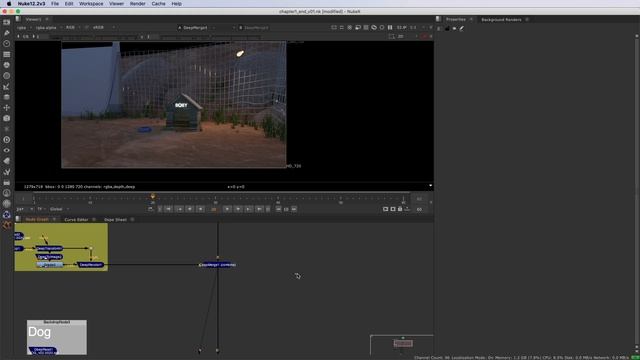Open the Channel nodes toolbar menu
This screenshot has width=640, height=360.
click(7, 54)
